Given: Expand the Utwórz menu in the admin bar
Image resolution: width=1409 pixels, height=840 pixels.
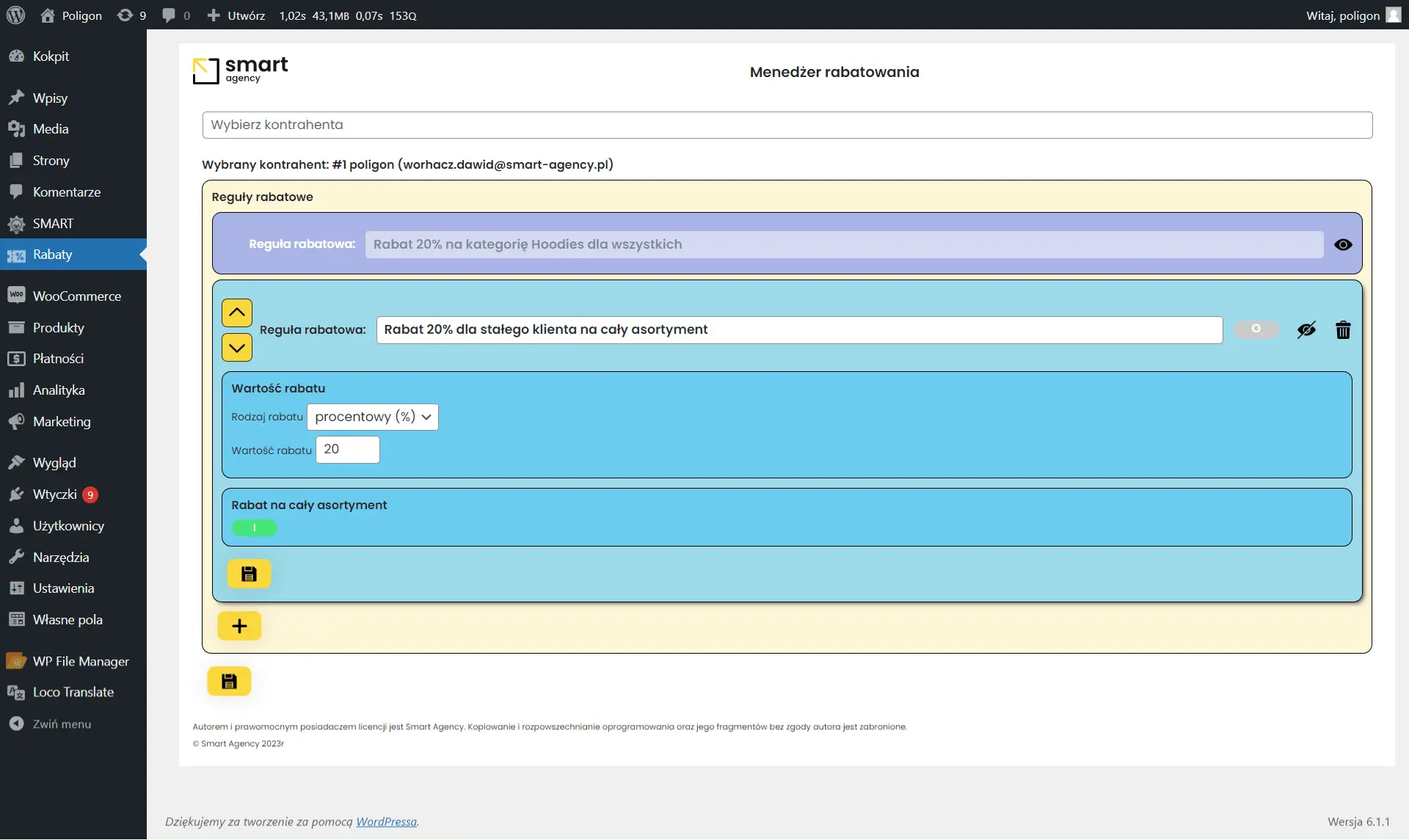Looking at the screenshot, I should [x=236, y=15].
